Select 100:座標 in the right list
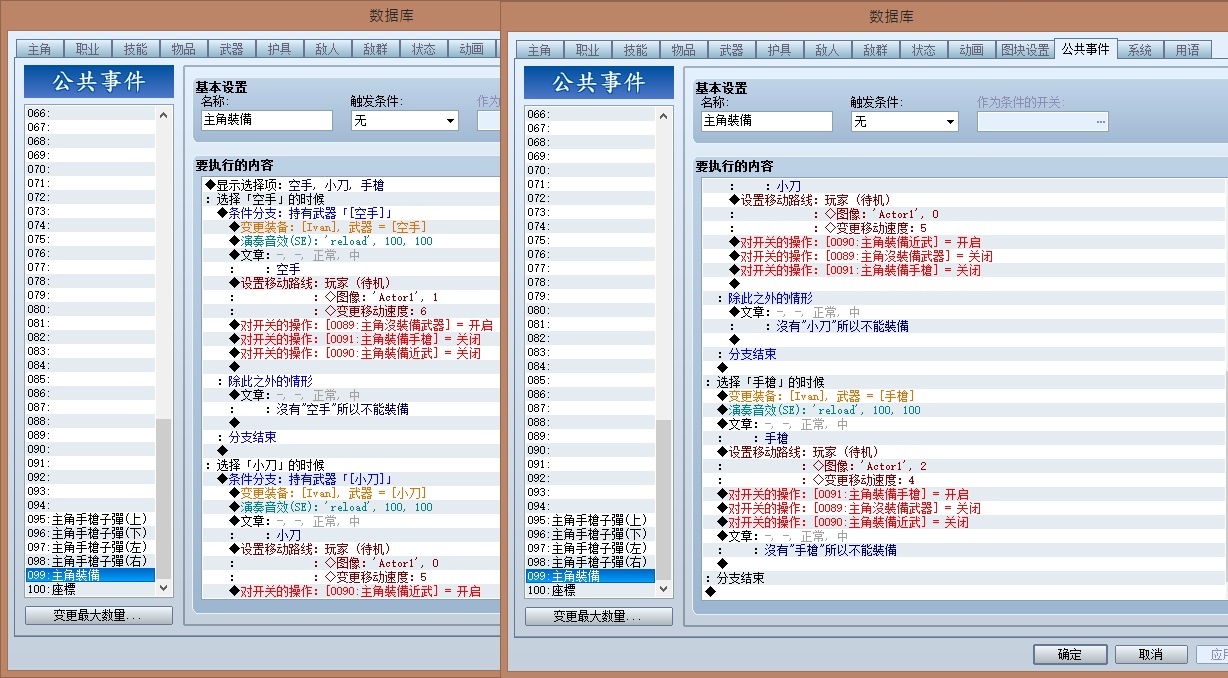 pos(591,590)
